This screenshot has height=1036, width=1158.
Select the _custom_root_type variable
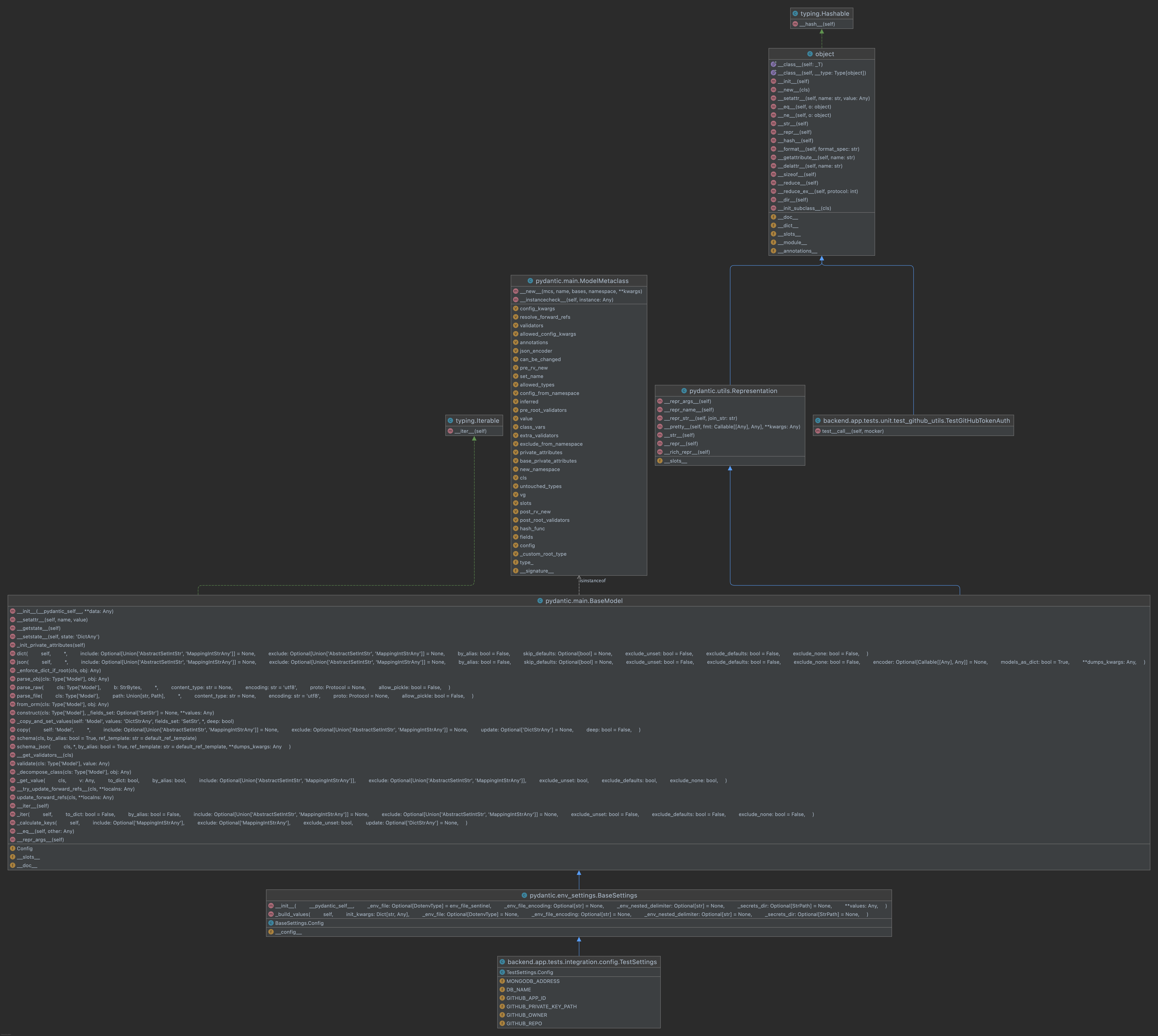(543, 554)
